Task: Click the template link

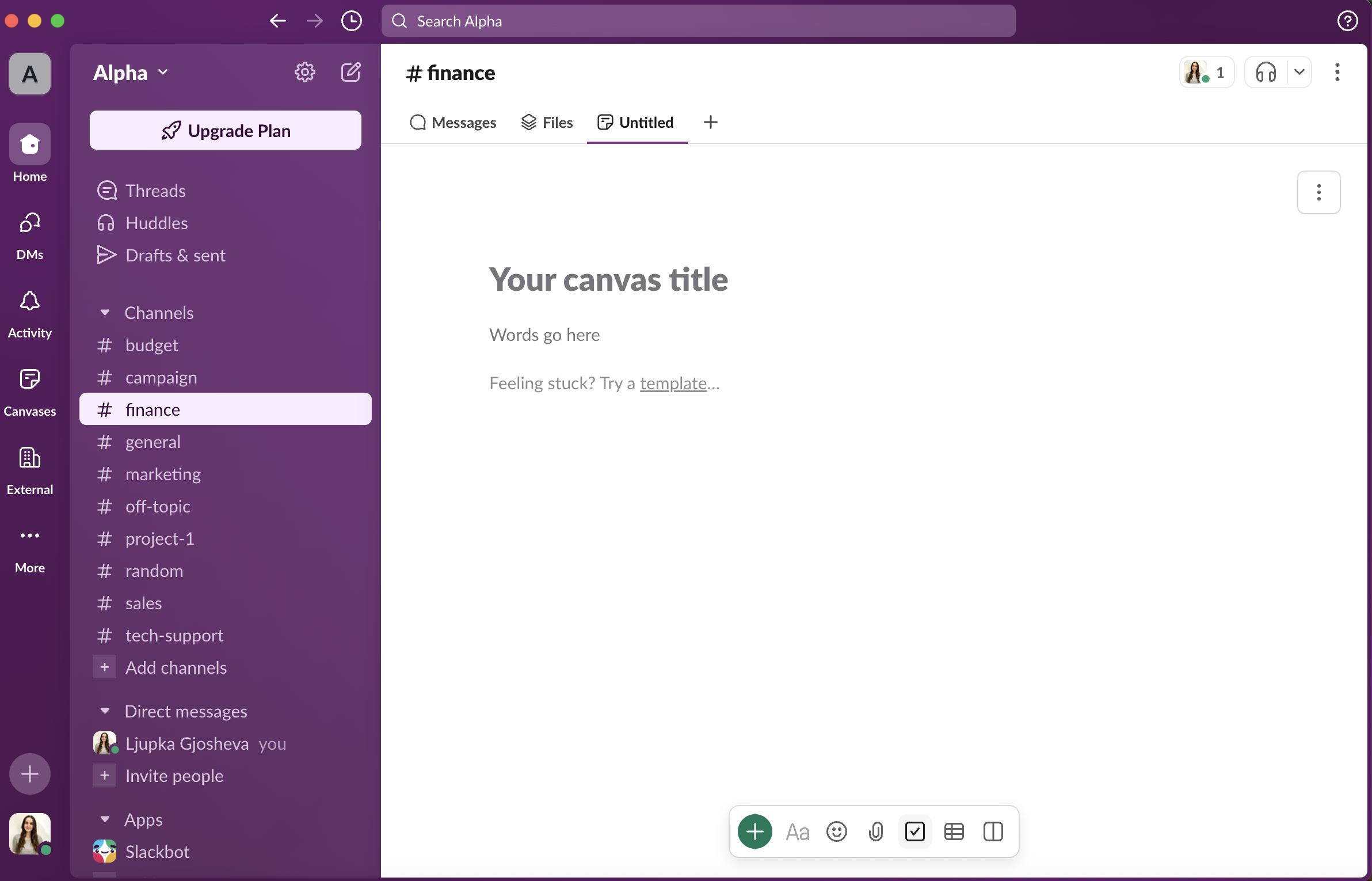Action: point(673,383)
